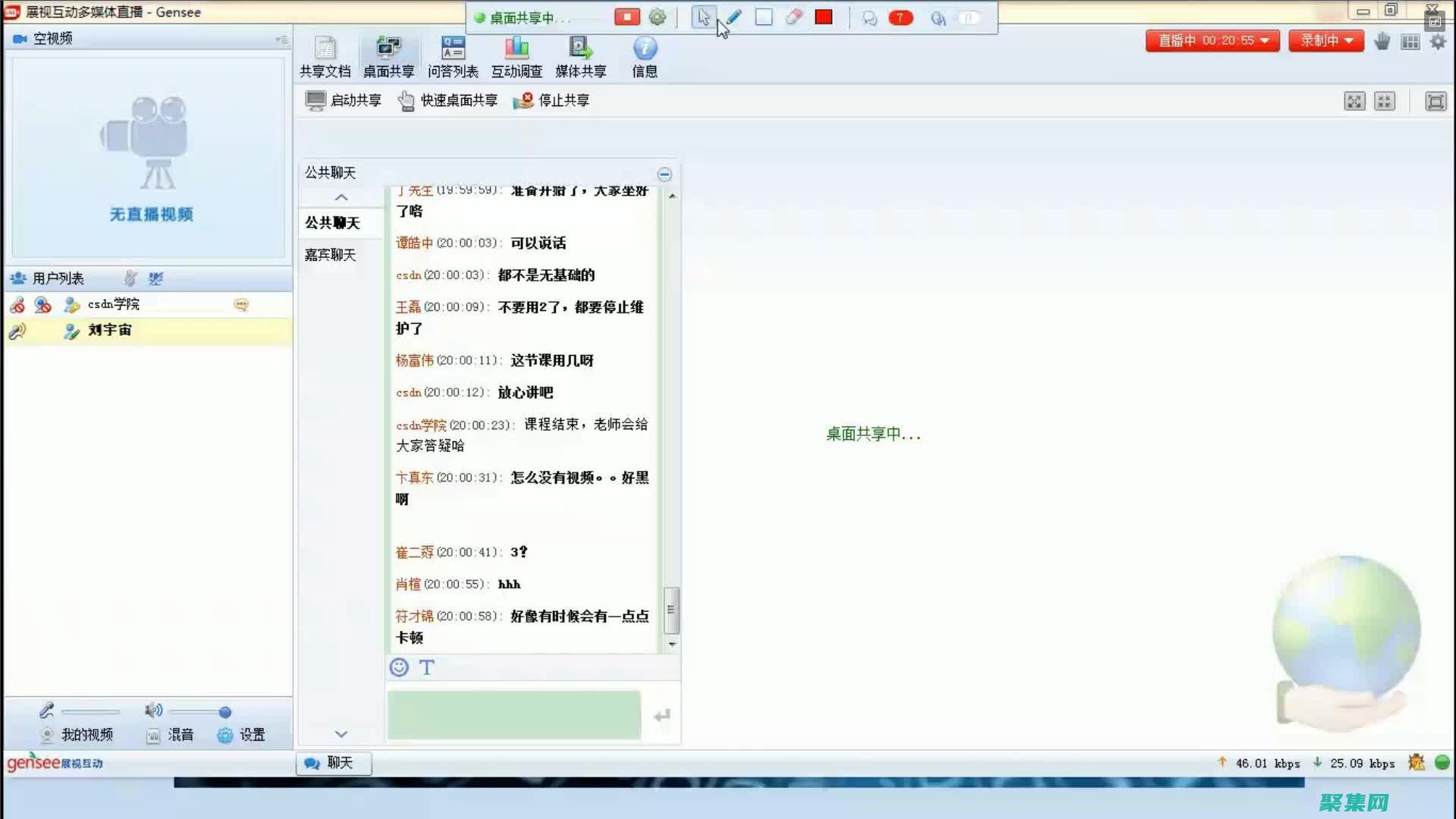Switch to 嘉宾聊天 (Guest Chat) tab
This screenshot has width=1456, height=819.
pyautogui.click(x=331, y=254)
